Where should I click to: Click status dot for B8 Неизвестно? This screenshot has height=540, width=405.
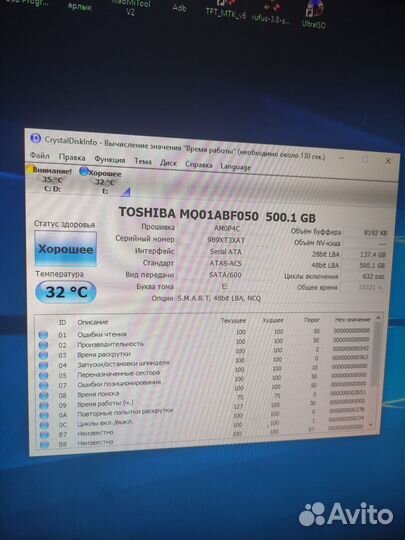click(x=44, y=445)
